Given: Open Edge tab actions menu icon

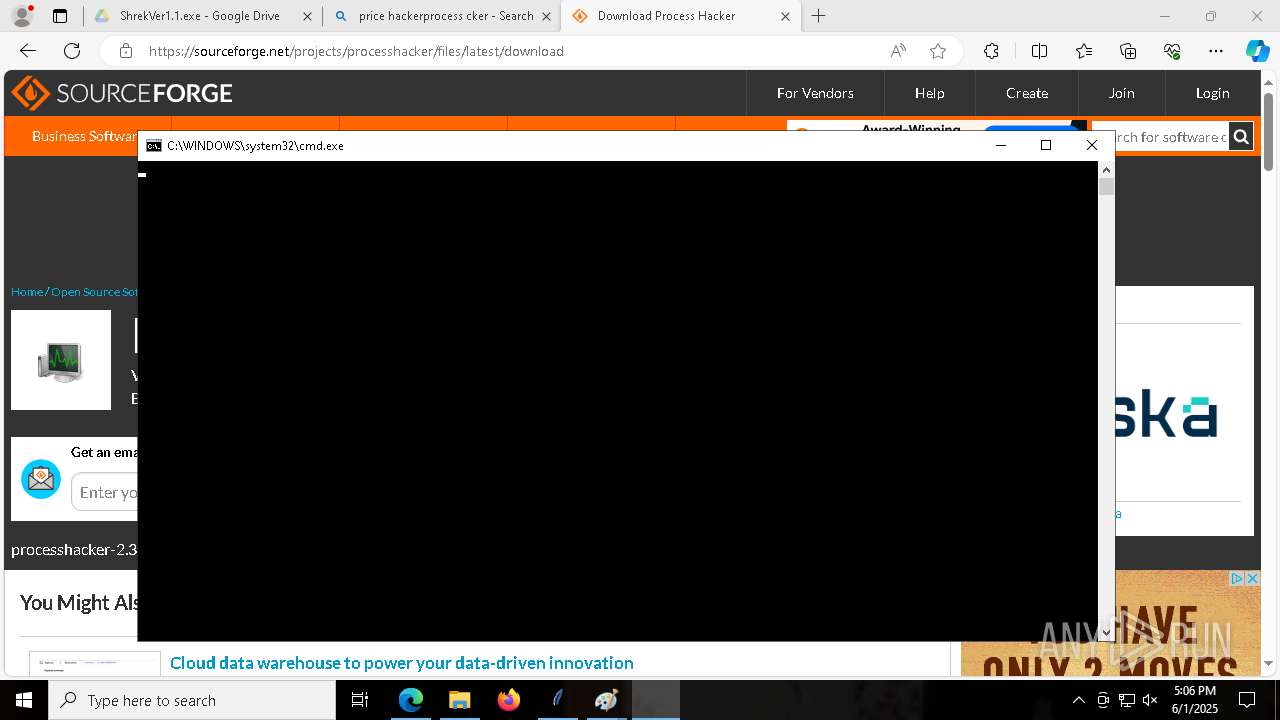Looking at the screenshot, I should point(60,16).
